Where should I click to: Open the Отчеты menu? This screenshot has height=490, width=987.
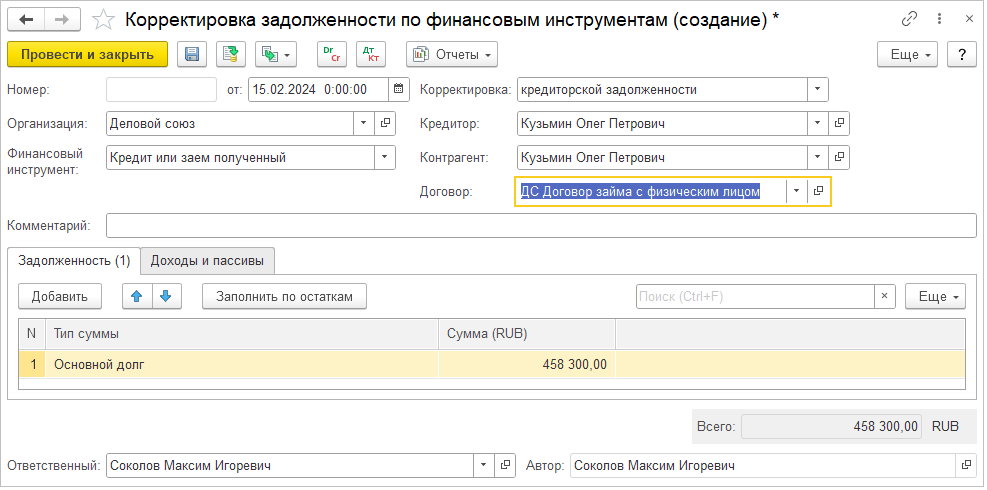pyautogui.click(x=452, y=55)
